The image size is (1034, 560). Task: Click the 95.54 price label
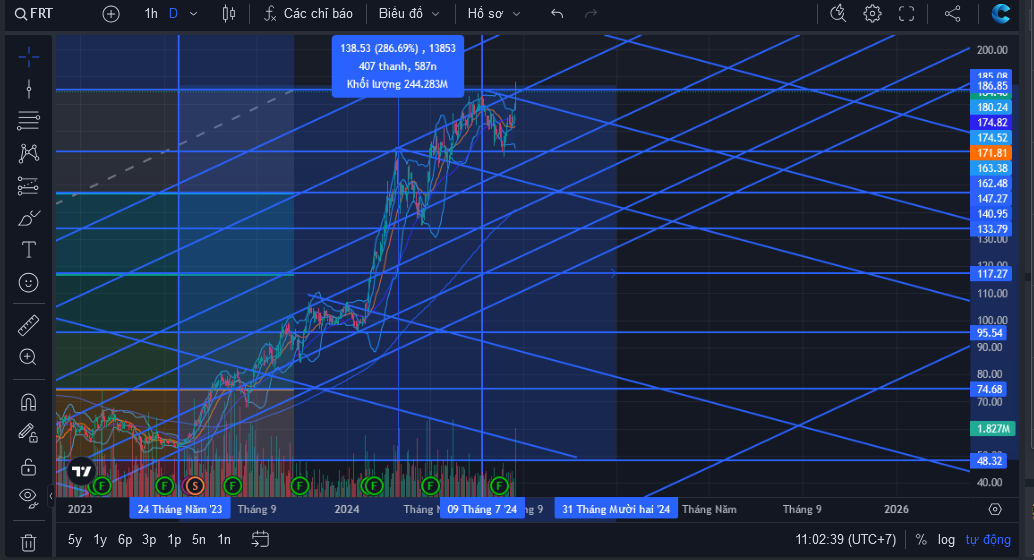(990, 333)
